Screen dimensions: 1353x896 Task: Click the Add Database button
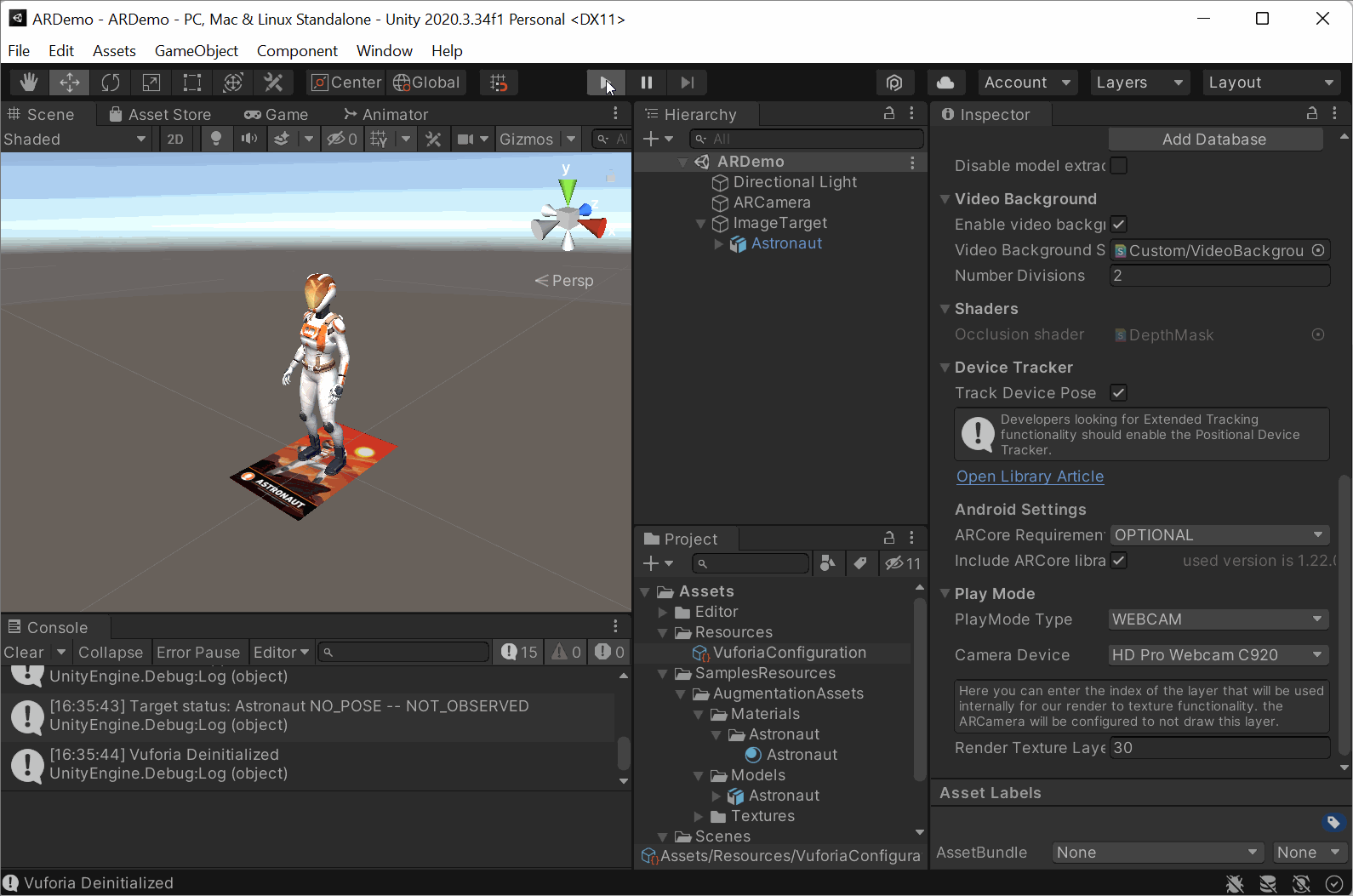click(1214, 140)
